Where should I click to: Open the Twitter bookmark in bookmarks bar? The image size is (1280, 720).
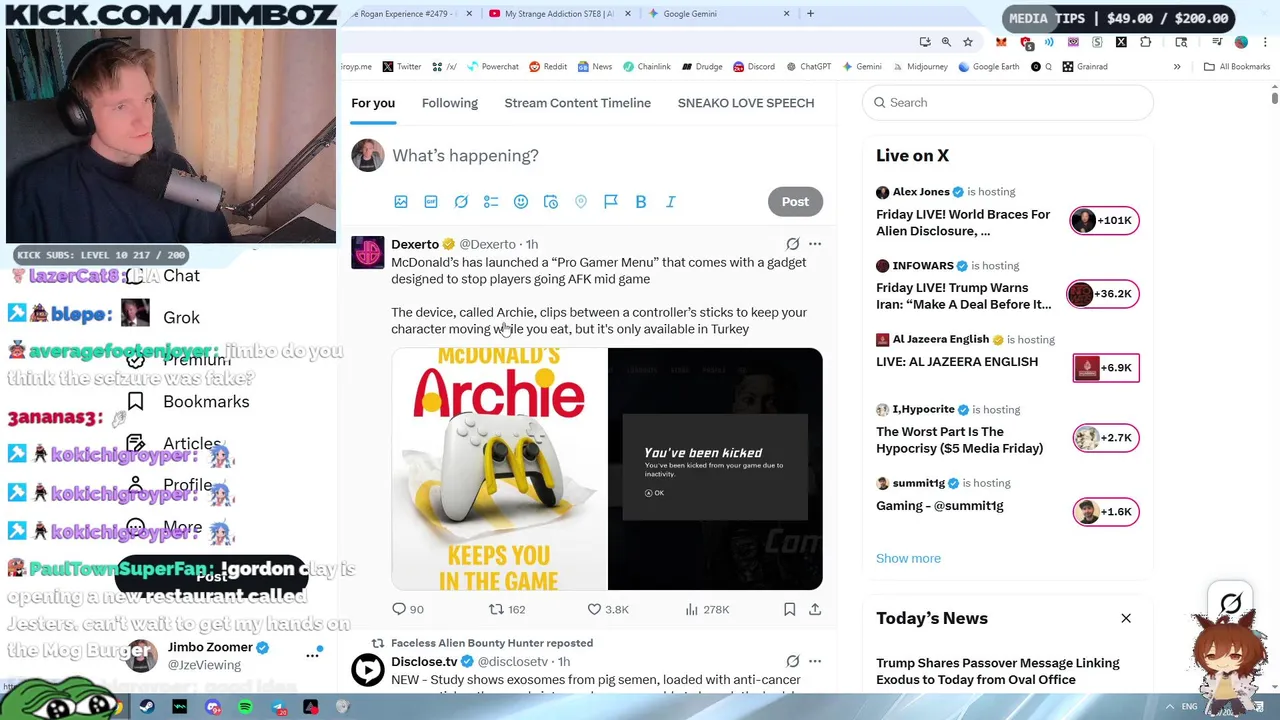(x=402, y=67)
